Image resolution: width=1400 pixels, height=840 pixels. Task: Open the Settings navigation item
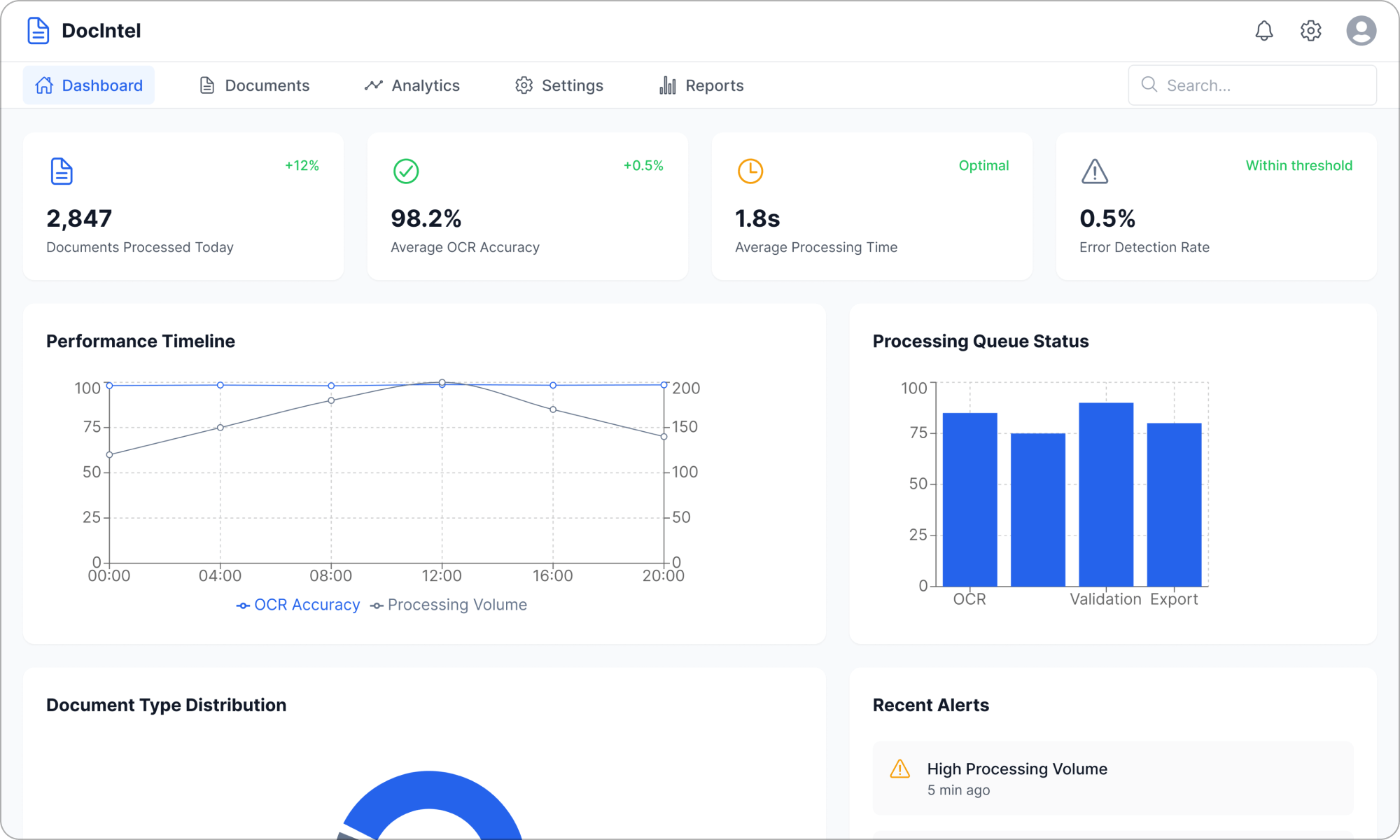[x=559, y=85]
